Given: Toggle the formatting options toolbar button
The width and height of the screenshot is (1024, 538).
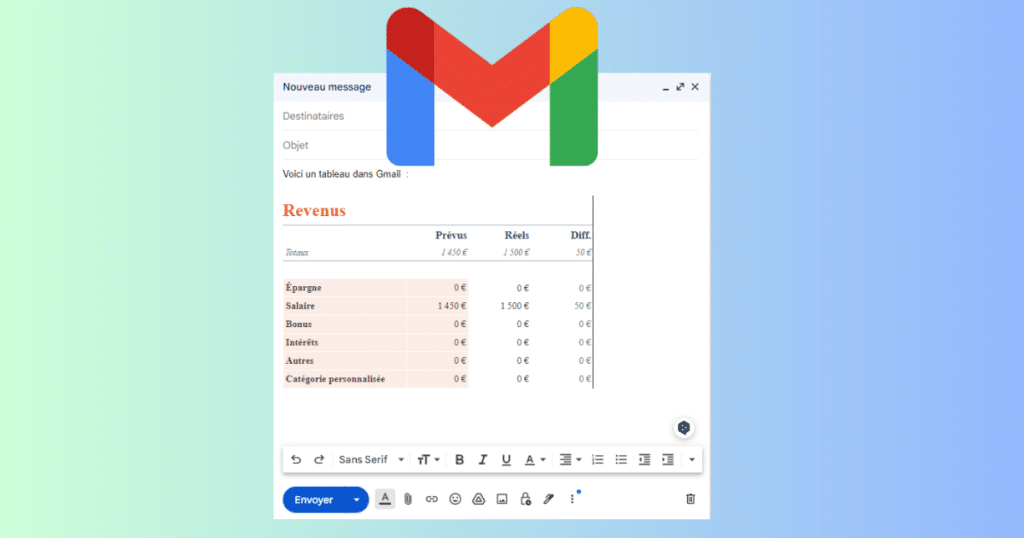Looking at the screenshot, I should coord(385,499).
